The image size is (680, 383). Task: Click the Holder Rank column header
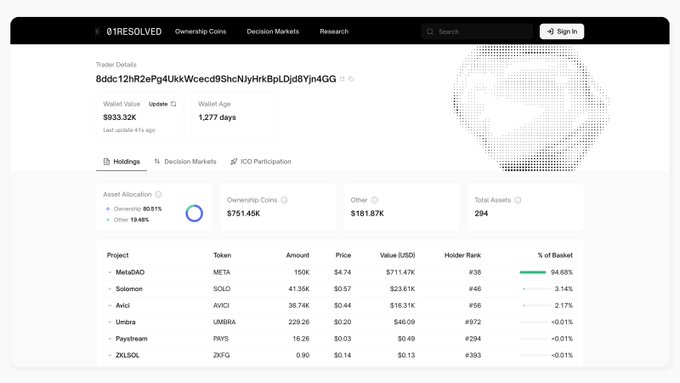coord(462,255)
